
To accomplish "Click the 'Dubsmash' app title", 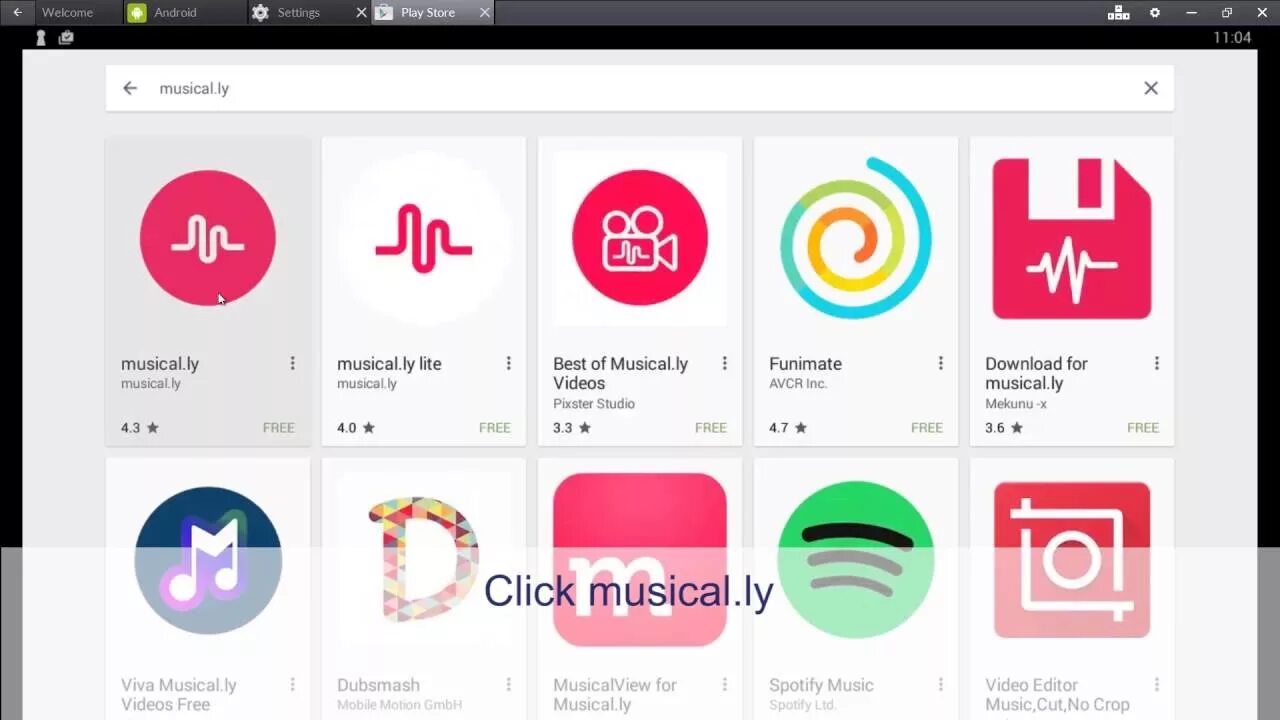I will click(x=378, y=685).
